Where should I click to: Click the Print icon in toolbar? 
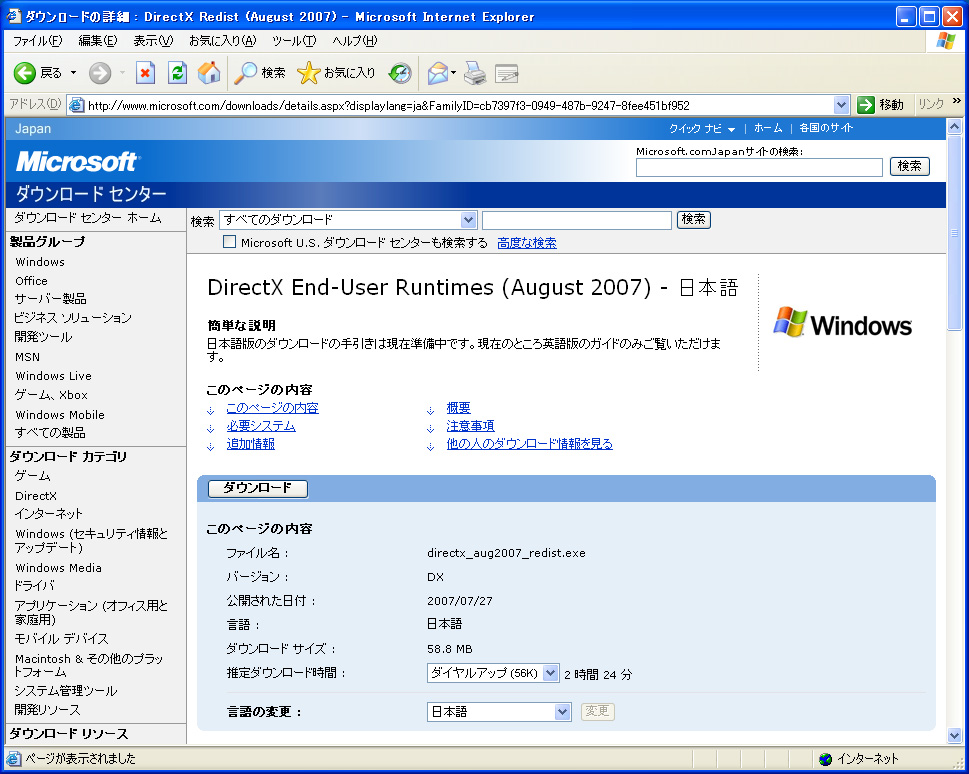[x=474, y=73]
